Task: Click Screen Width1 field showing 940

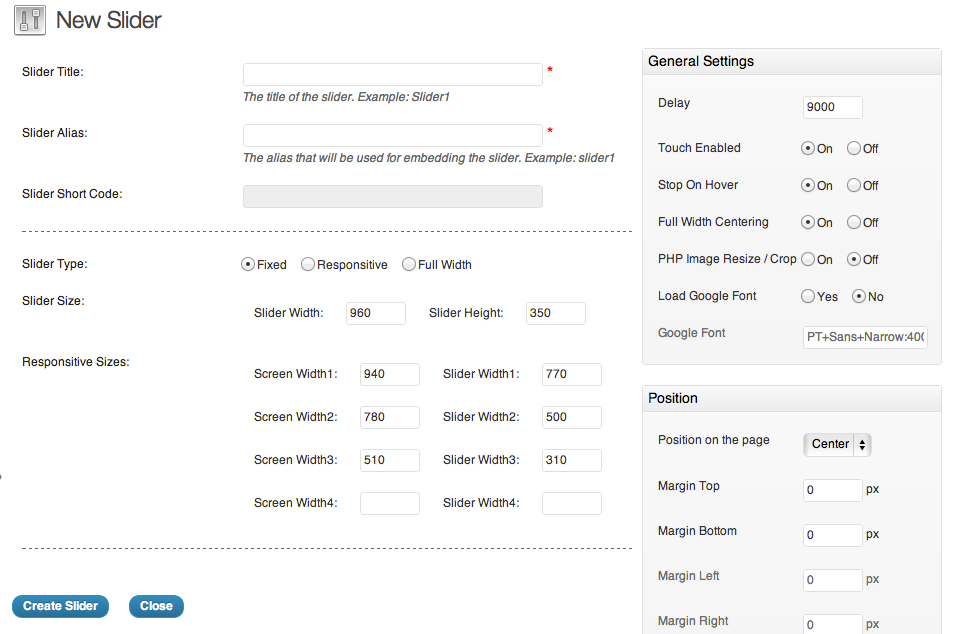Action: pos(389,374)
